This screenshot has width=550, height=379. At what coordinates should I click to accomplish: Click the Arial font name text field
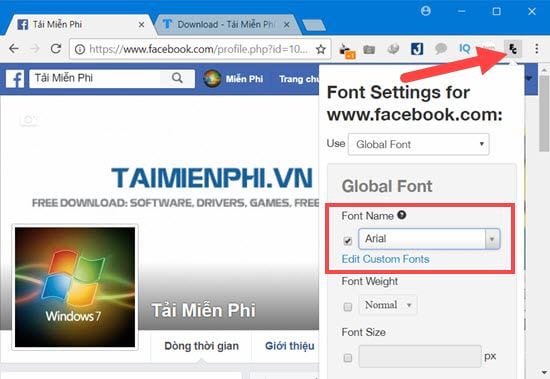(x=422, y=239)
